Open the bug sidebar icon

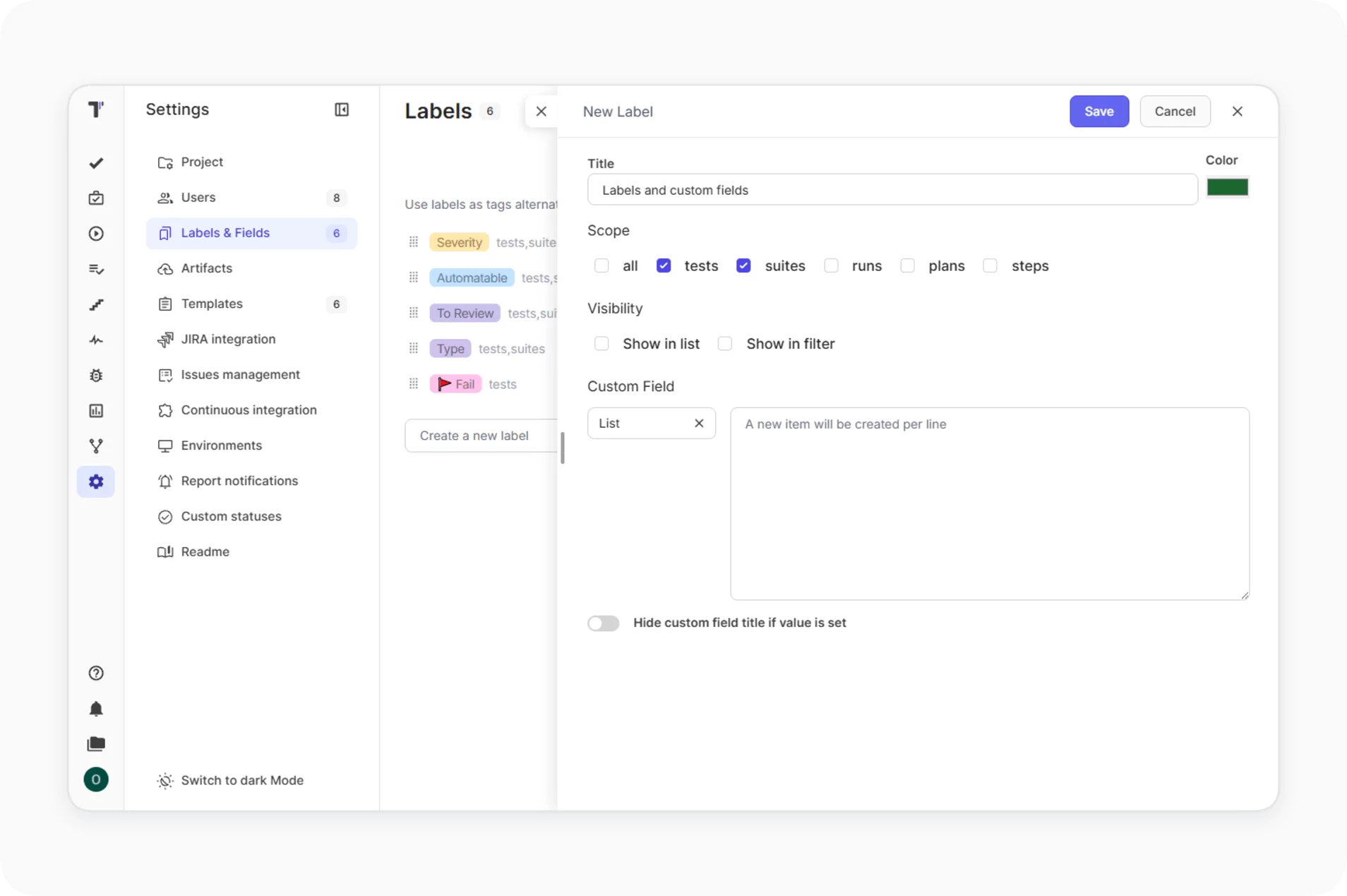pos(96,376)
